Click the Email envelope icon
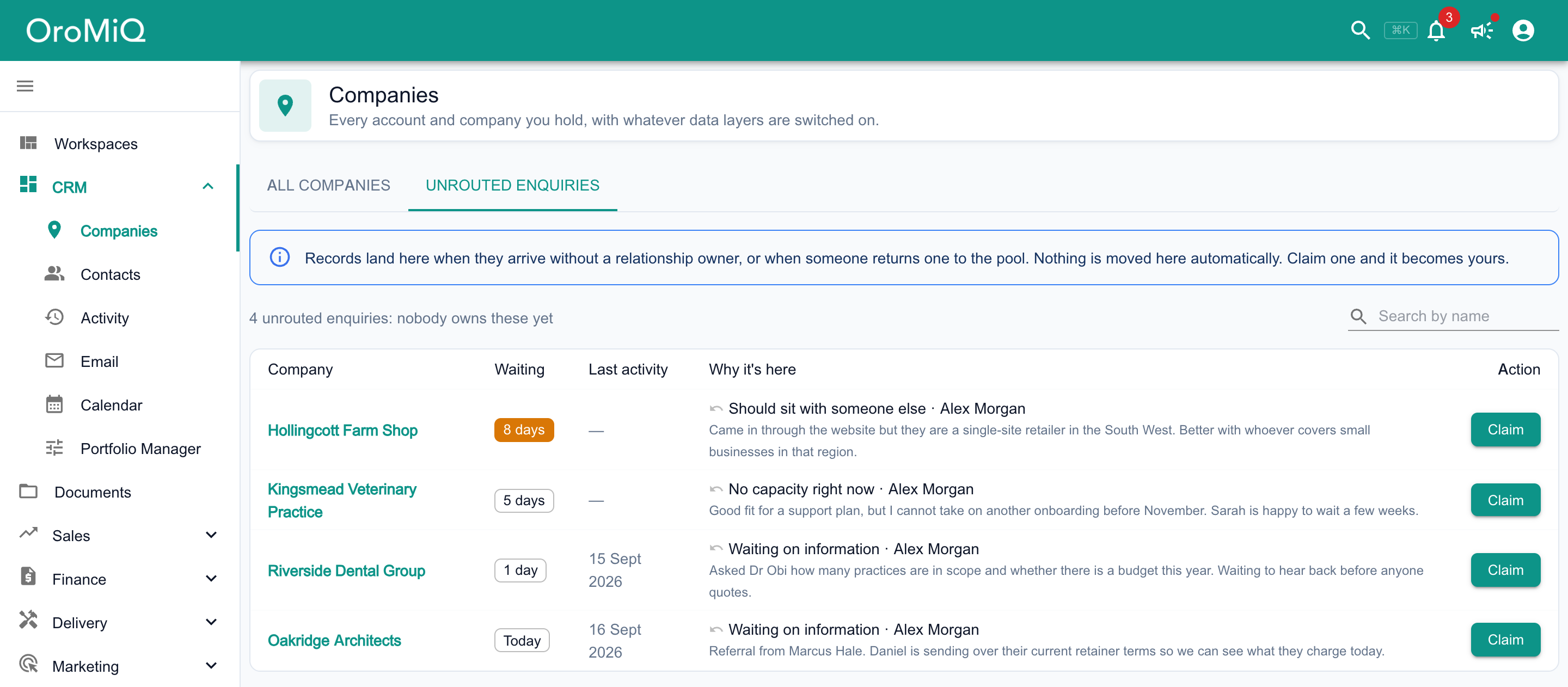Viewport: 1568px width, 687px height. (54, 361)
